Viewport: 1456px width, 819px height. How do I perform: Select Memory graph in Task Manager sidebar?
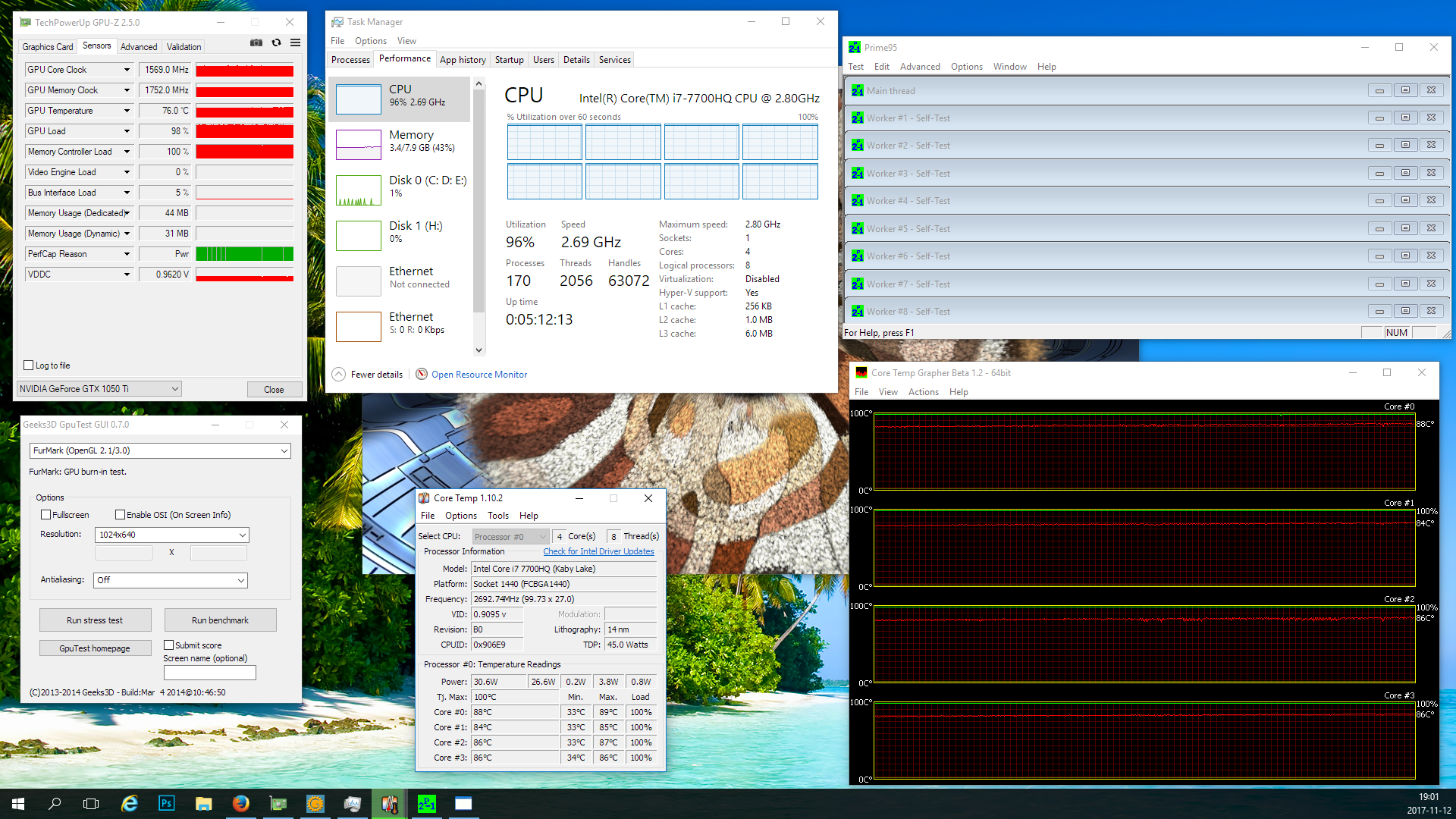(359, 145)
